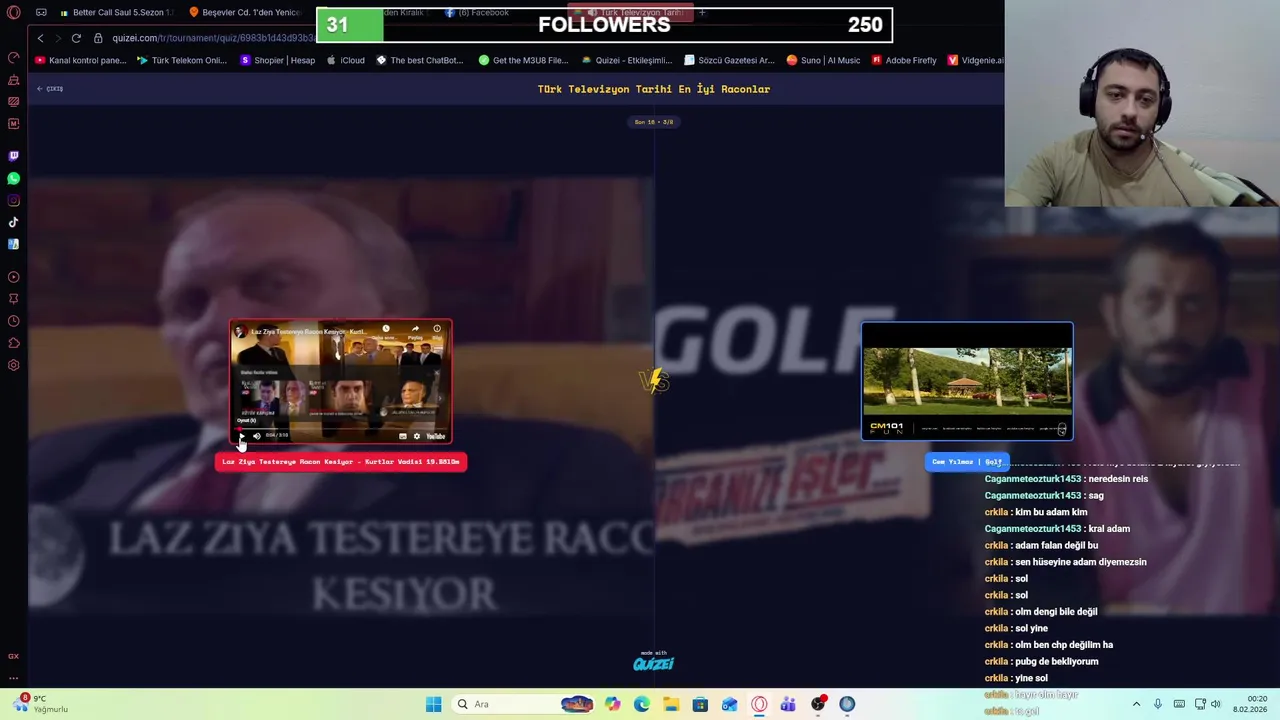This screenshot has width=1280, height=720.
Task: Open the Windows Start menu
Action: coord(433,704)
